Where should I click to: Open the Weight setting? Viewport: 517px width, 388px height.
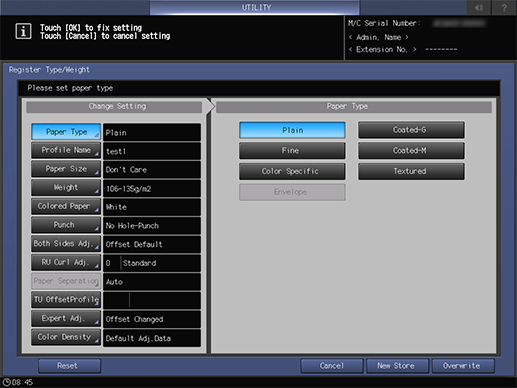[x=66, y=188]
